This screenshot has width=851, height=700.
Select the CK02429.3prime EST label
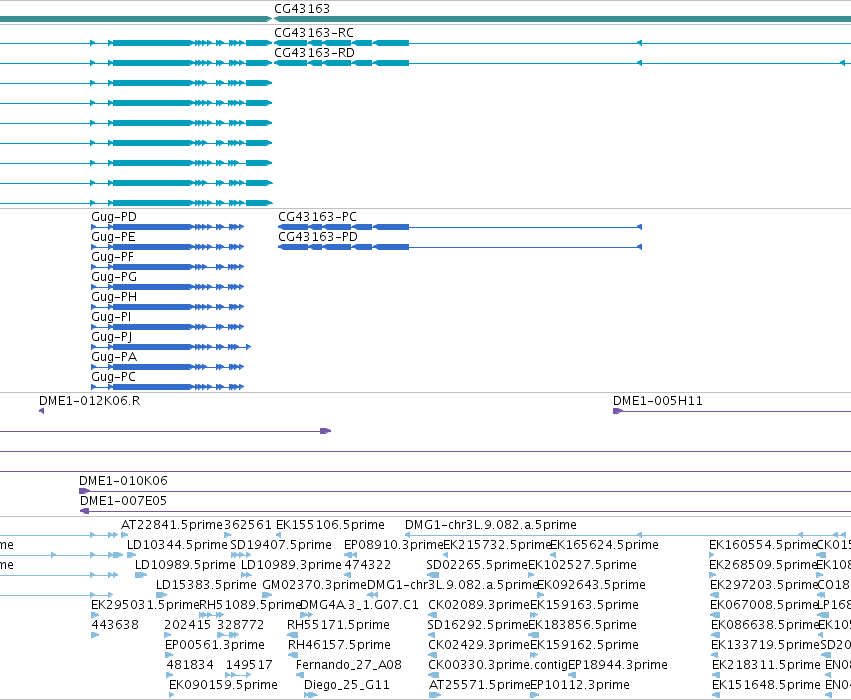[x=479, y=645]
